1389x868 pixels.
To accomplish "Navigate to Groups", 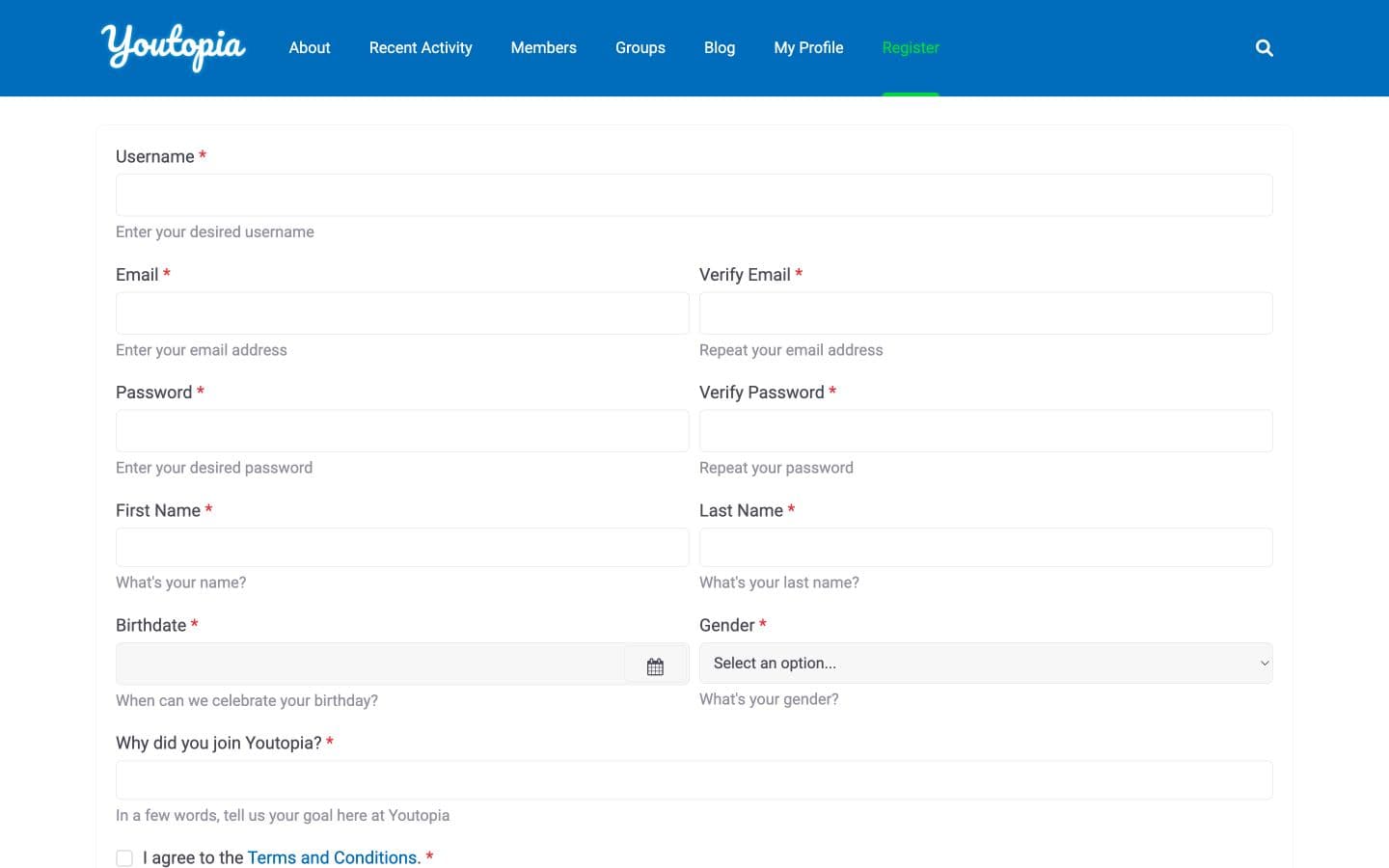I will (x=640, y=47).
